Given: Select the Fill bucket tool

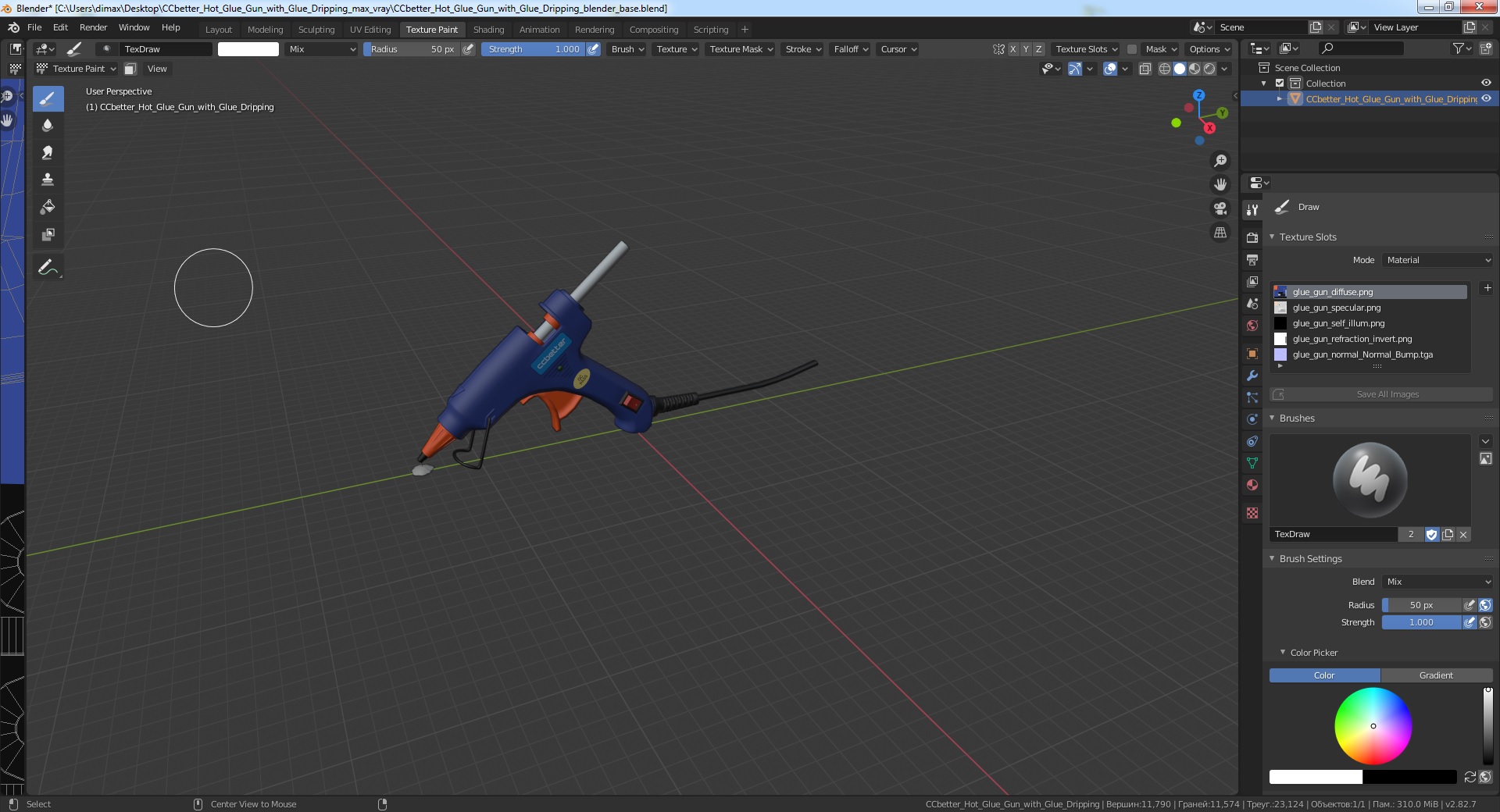Looking at the screenshot, I should coord(48,207).
